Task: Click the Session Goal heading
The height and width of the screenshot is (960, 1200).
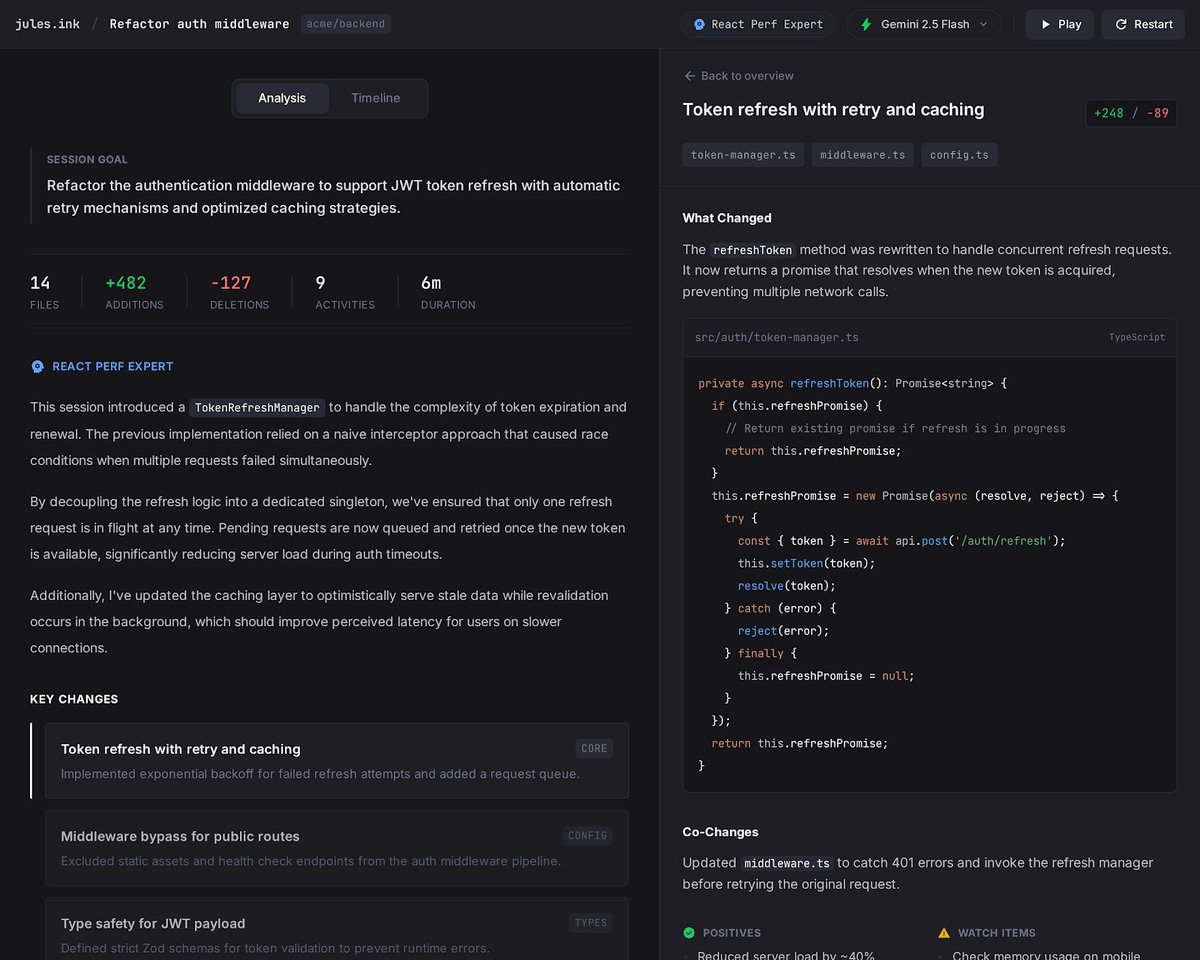Action: click(87, 159)
